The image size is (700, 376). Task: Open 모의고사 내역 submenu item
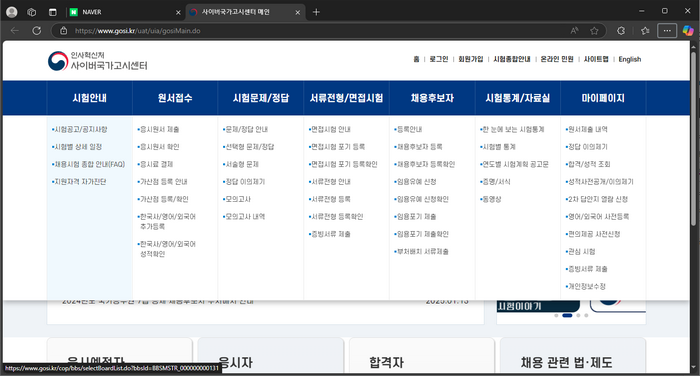(244, 216)
